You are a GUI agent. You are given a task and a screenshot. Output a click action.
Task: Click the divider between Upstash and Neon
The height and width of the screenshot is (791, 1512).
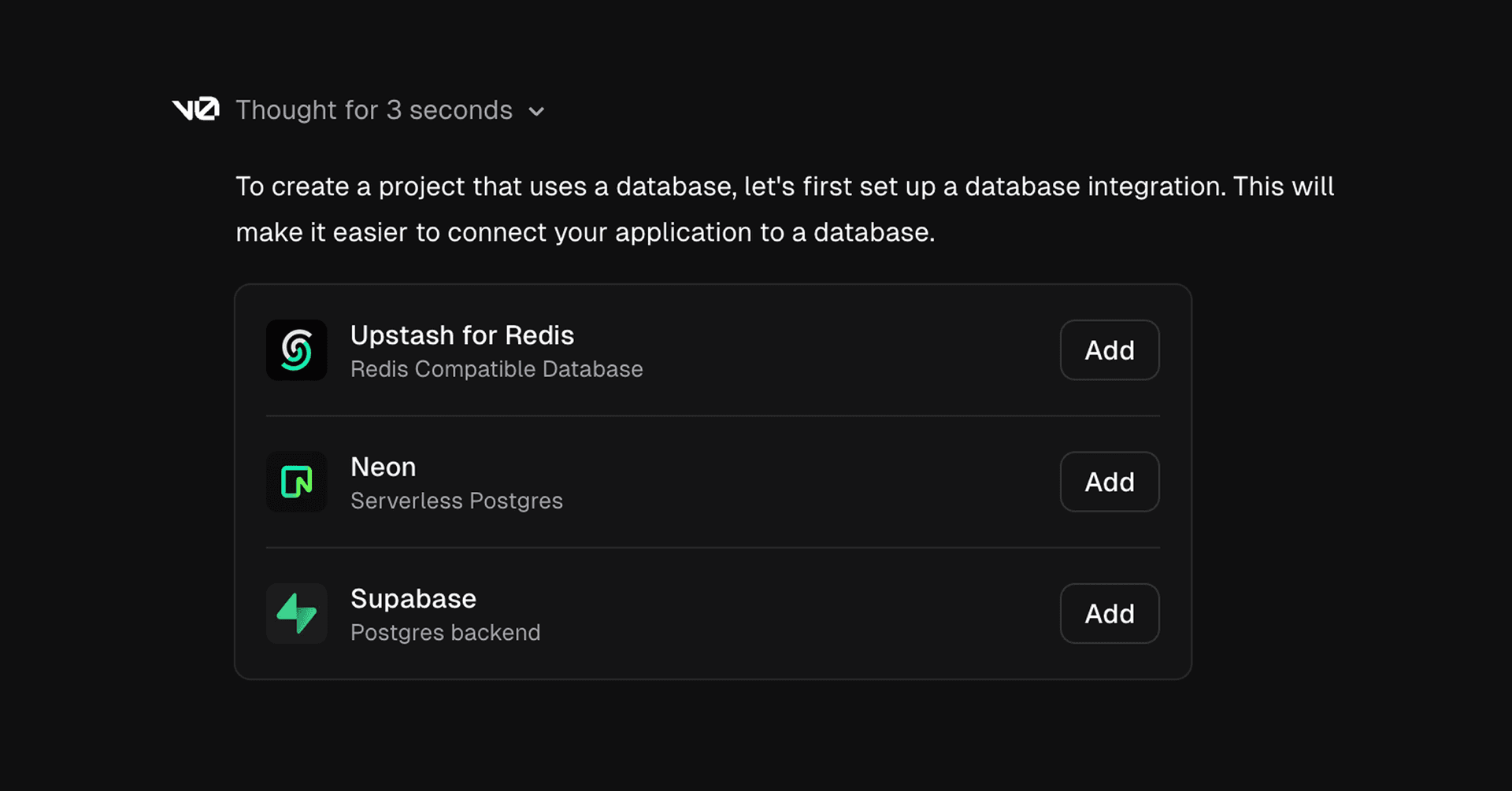pyautogui.click(x=713, y=416)
